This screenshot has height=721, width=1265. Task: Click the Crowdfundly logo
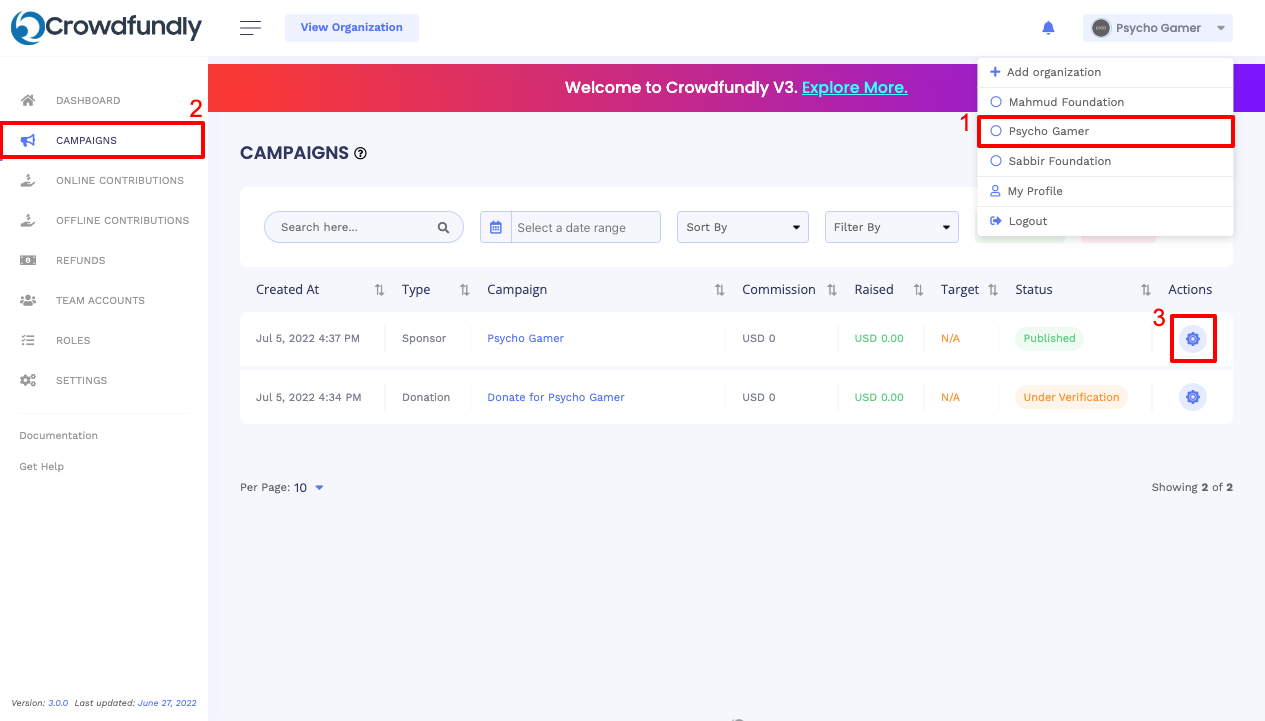[106, 27]
